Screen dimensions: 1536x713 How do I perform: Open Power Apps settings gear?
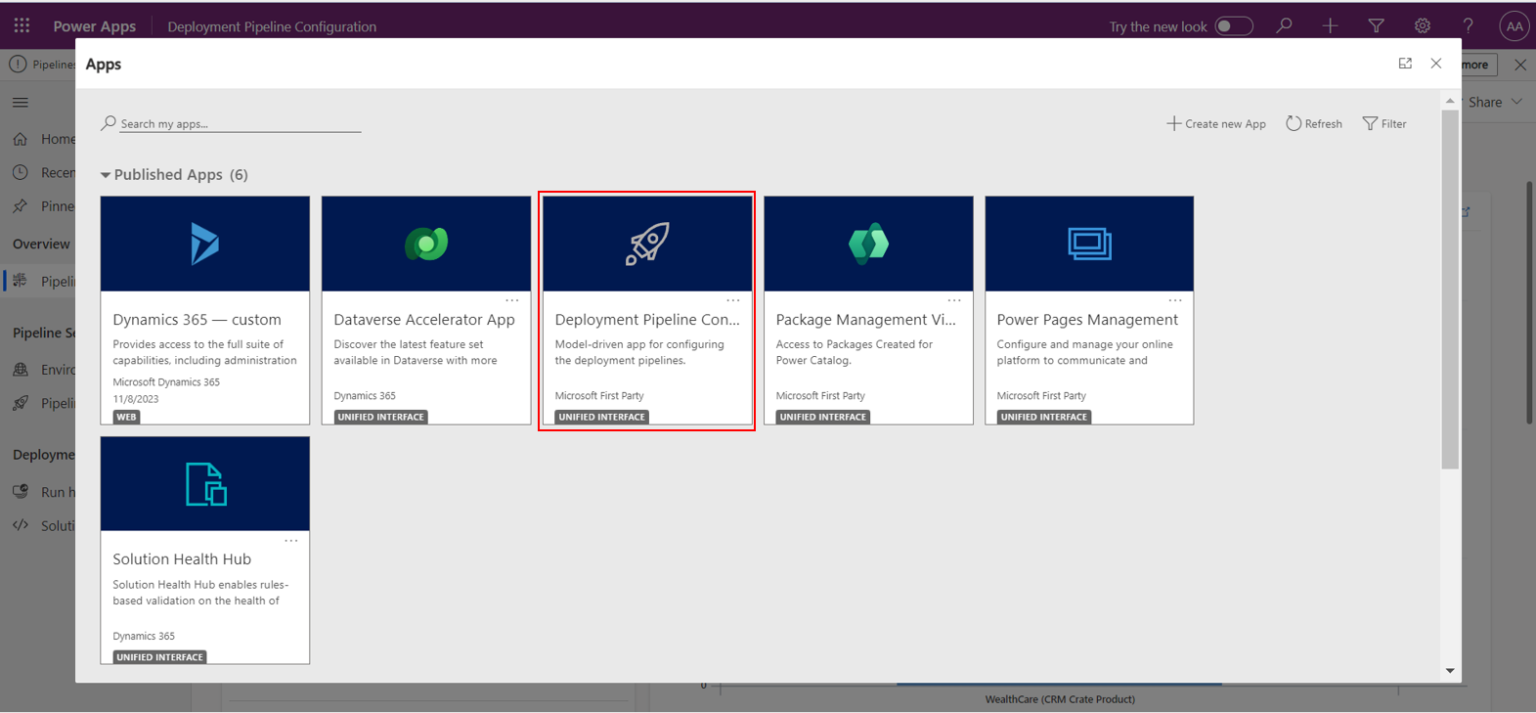[1422, 25]
